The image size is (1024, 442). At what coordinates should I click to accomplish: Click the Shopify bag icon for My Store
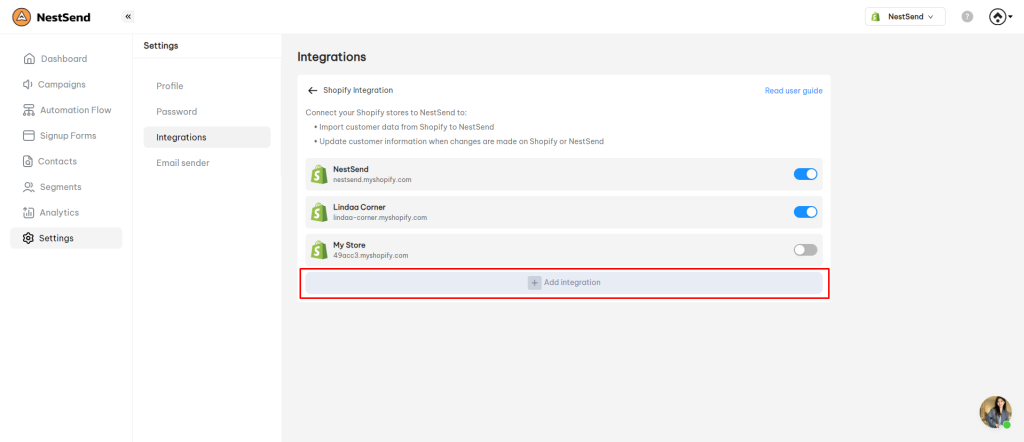pyautogui.click(x=319, y=250)
